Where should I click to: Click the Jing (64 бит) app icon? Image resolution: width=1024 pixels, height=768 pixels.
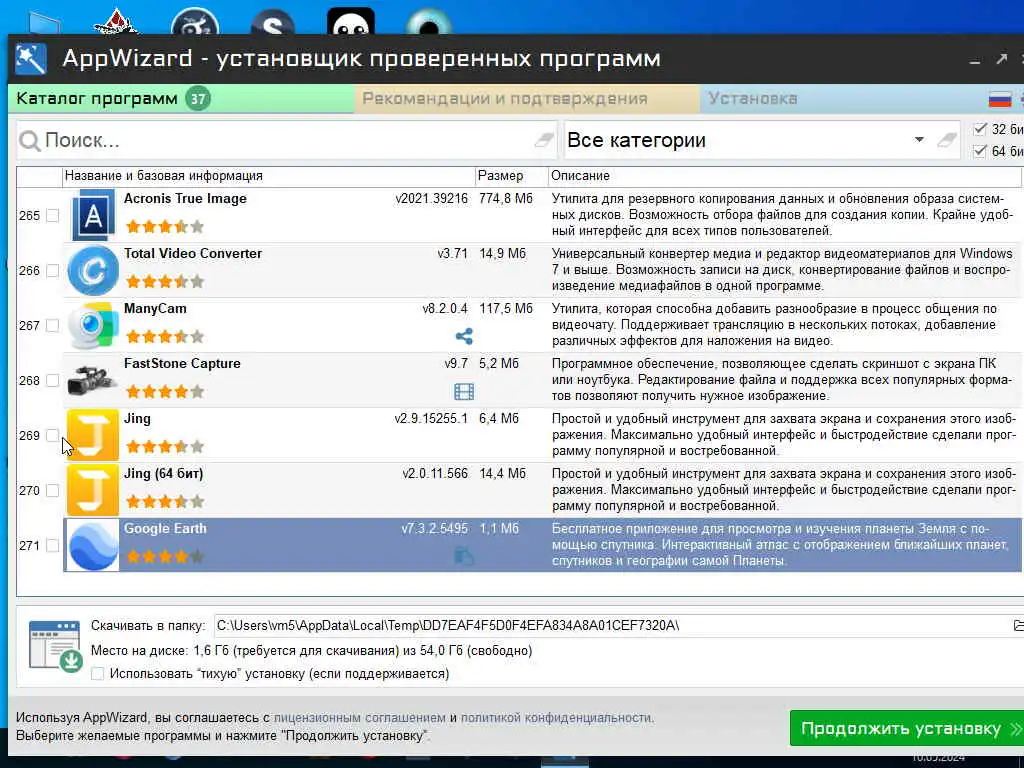point(93,490)
